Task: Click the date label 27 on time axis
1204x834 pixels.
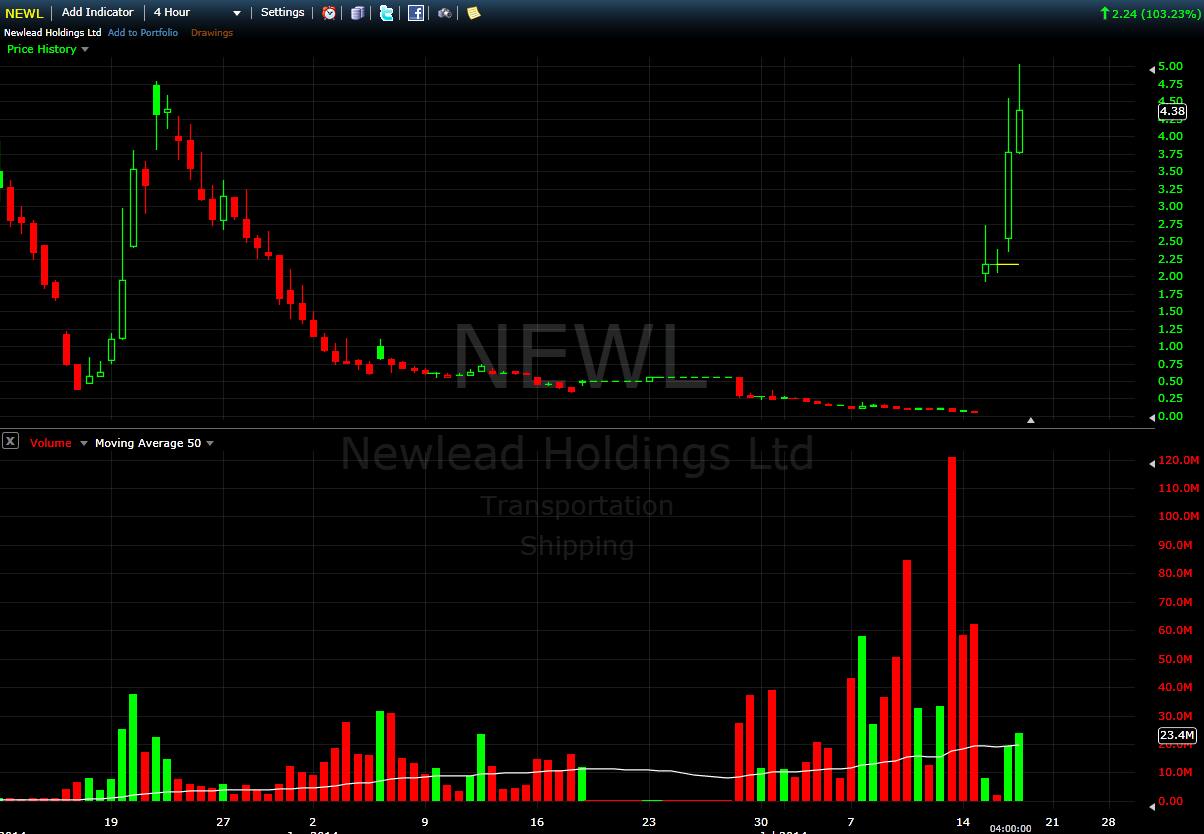Action: click(223, 822)
